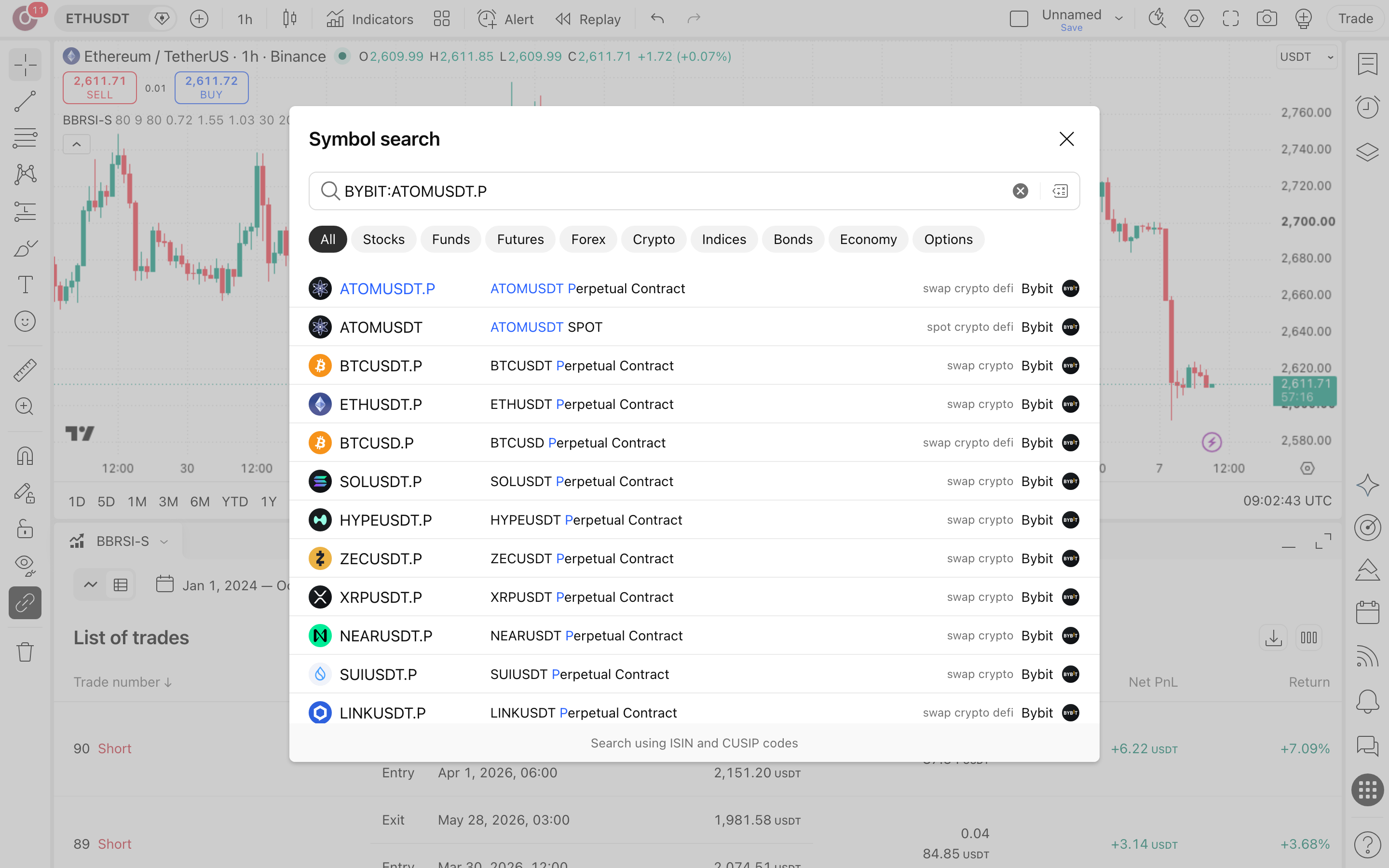Open the Unnamed layout dropdown arrow
Image resolution: width=1389 pixels, height=868 pixels.
pos(1118,19)
